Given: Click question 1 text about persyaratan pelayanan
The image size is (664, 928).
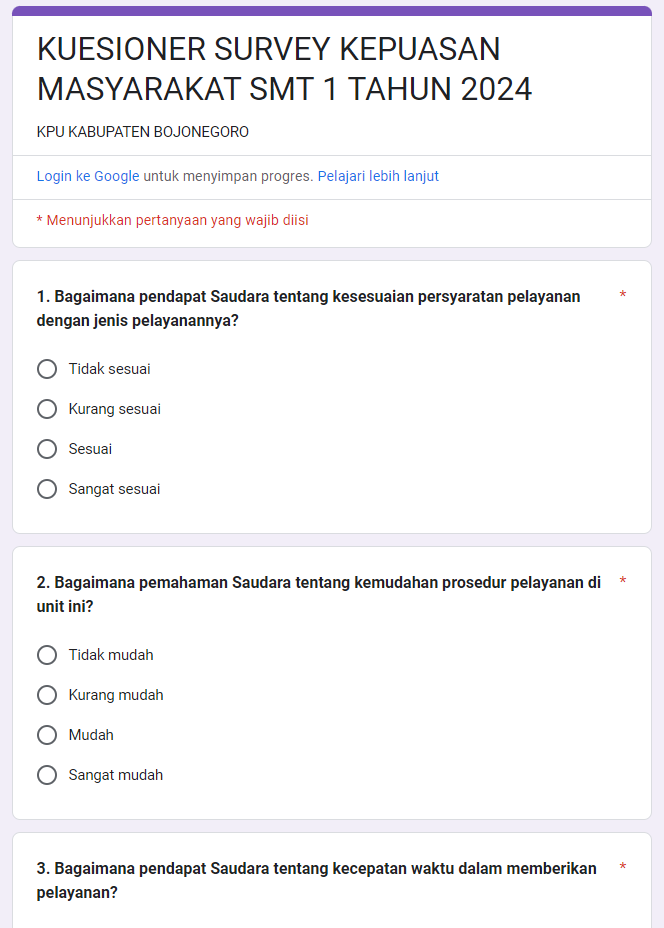Looking at the screenshot, I should [308, 309].
